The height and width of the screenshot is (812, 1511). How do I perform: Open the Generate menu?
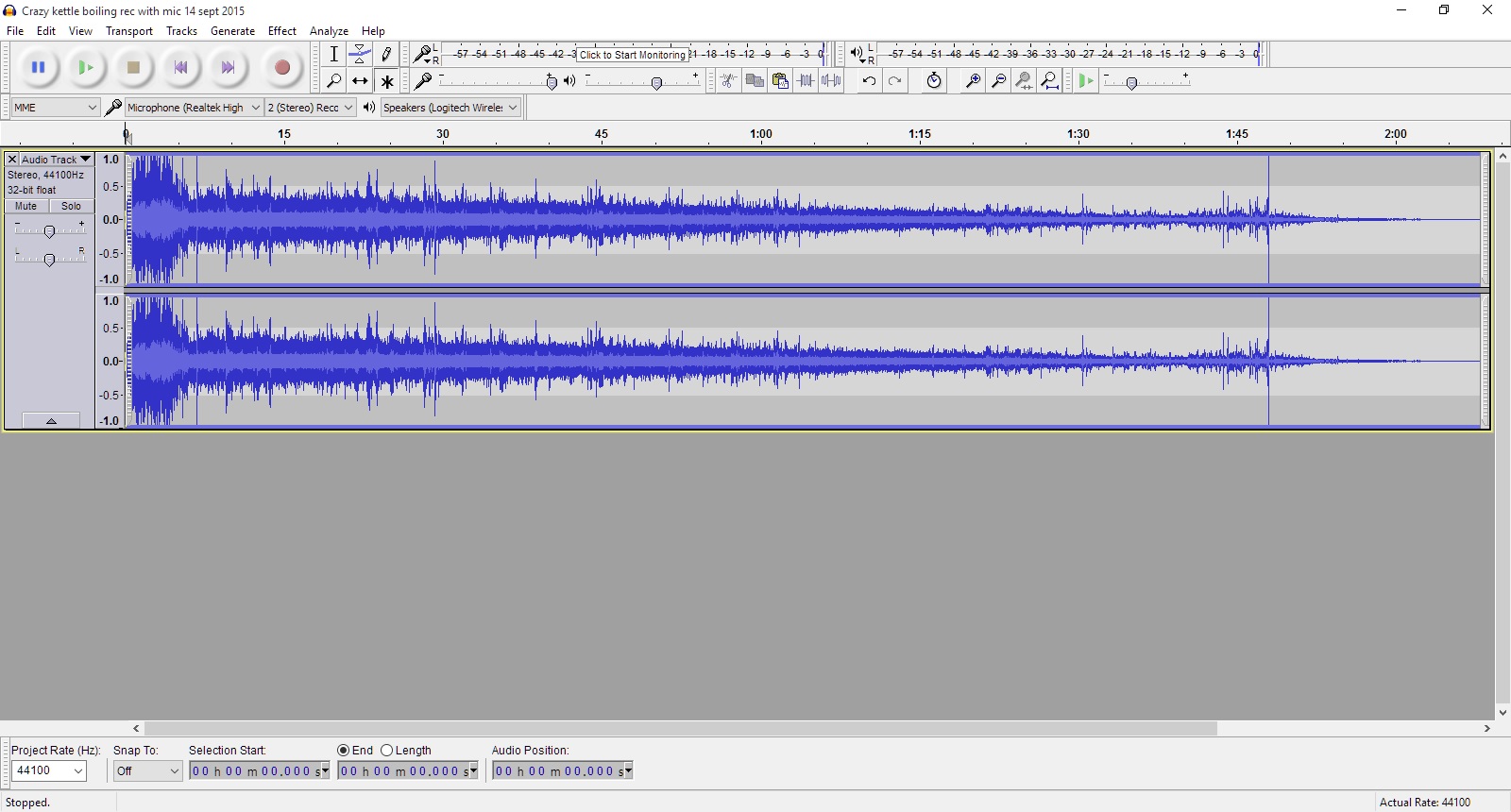(232, 31)
